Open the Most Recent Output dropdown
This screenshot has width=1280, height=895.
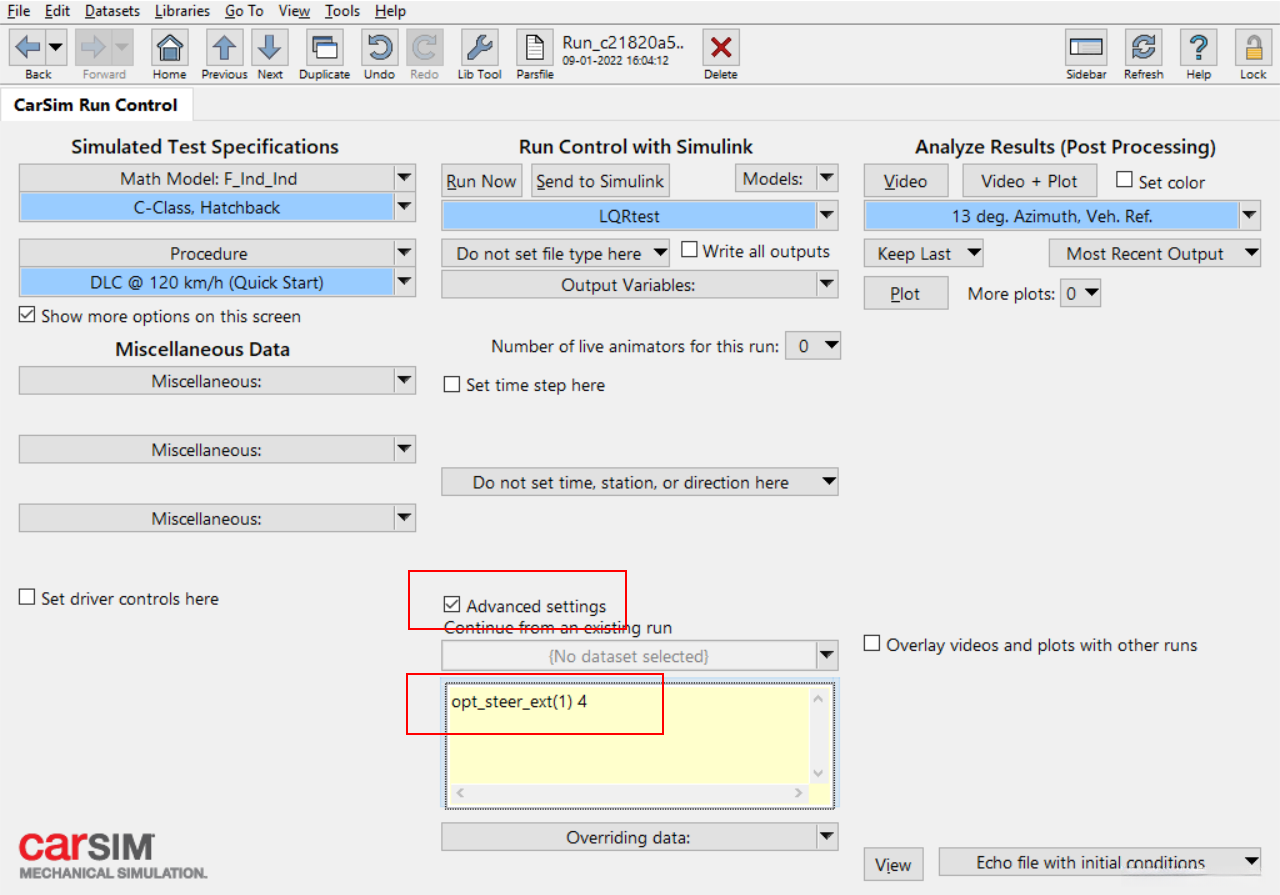coord(1155,254)
